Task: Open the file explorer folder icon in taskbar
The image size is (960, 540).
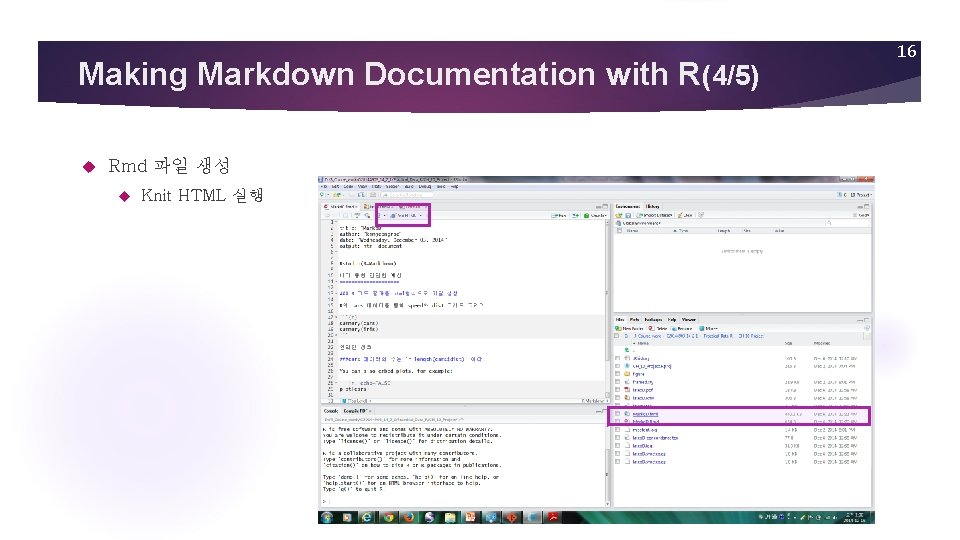Action: 450,517
